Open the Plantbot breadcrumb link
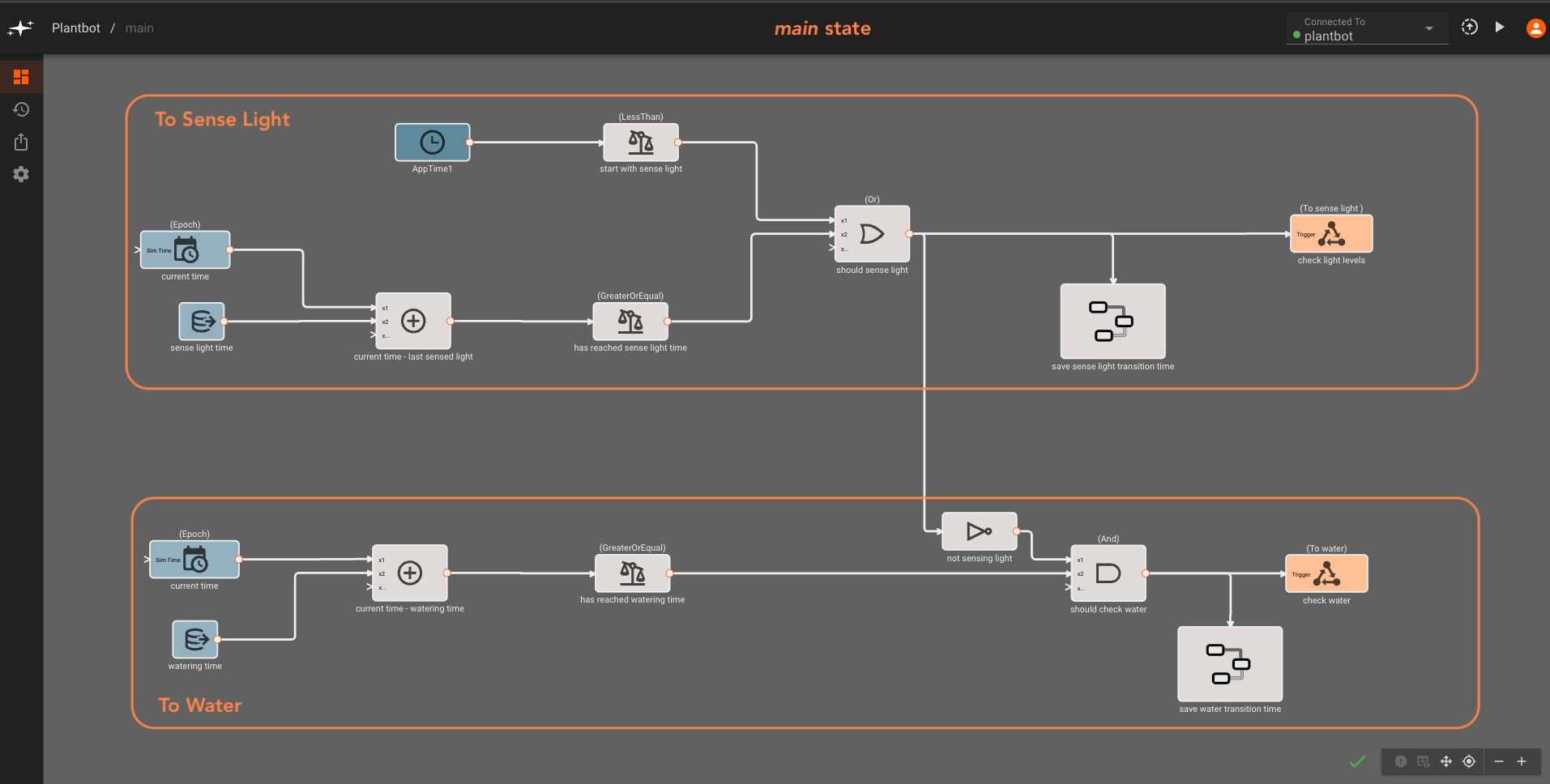Screen dimensions: 1550x784 point(76,28)
